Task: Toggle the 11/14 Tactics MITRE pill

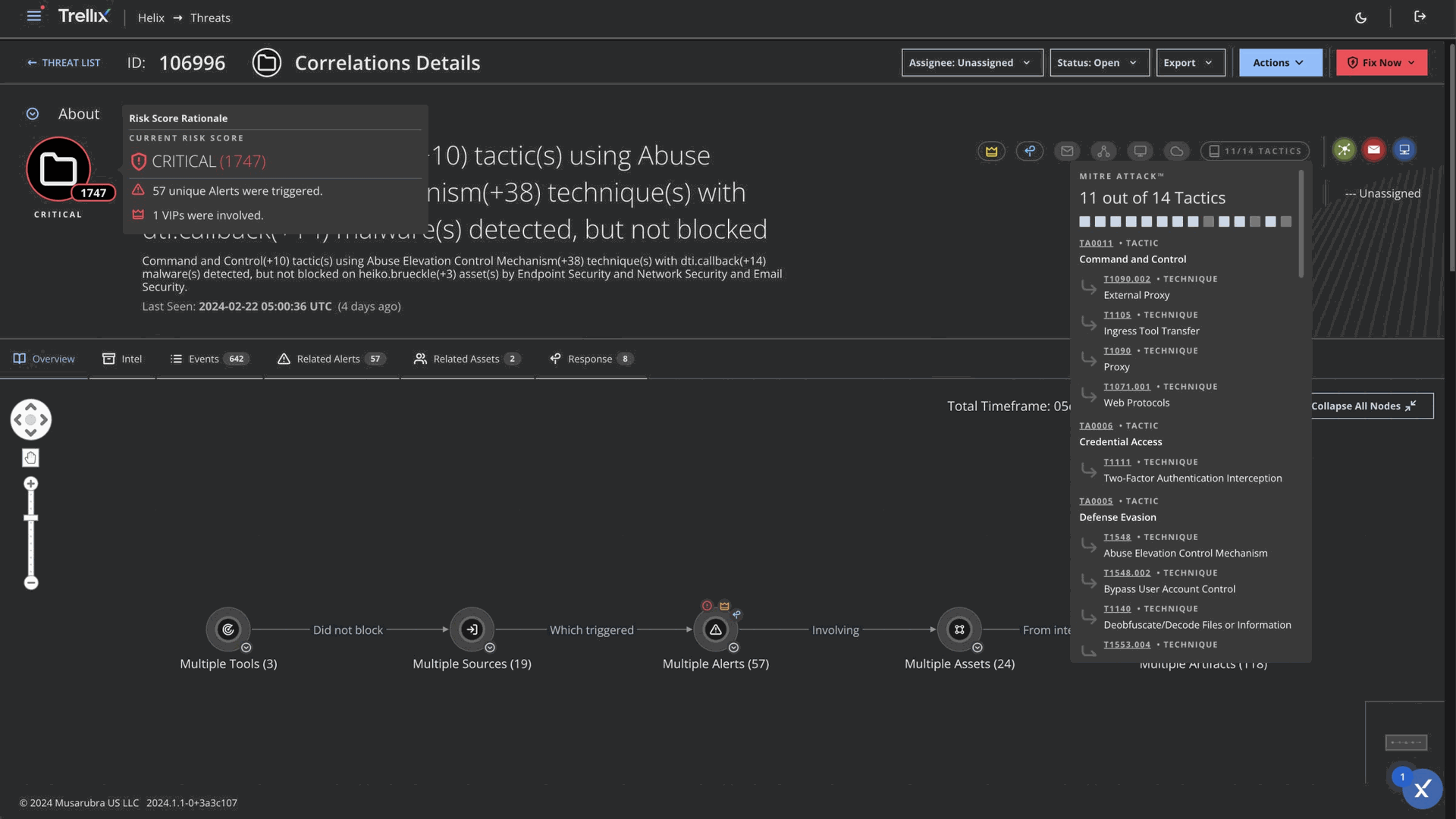Action: point(1254,151)
